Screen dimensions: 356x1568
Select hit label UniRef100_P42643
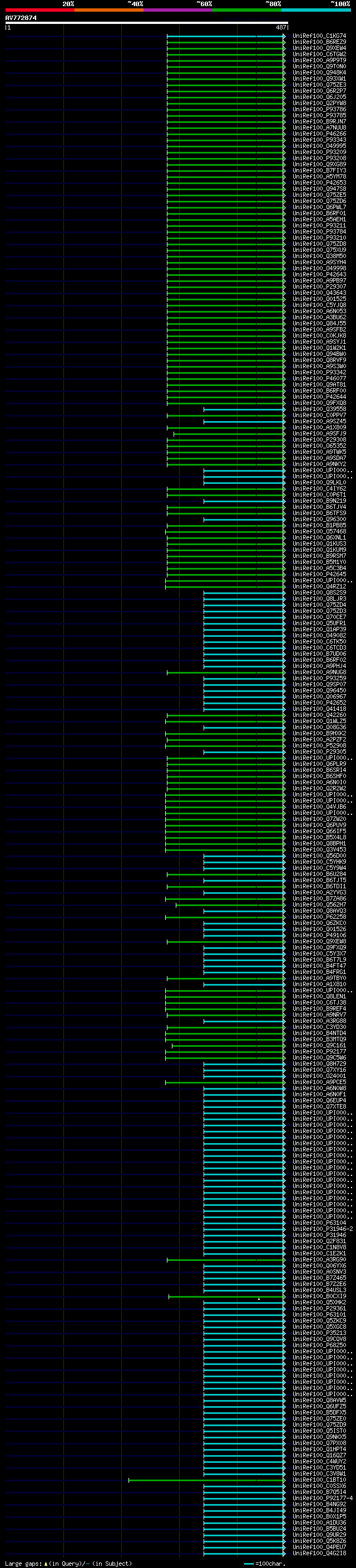(319, 275)
